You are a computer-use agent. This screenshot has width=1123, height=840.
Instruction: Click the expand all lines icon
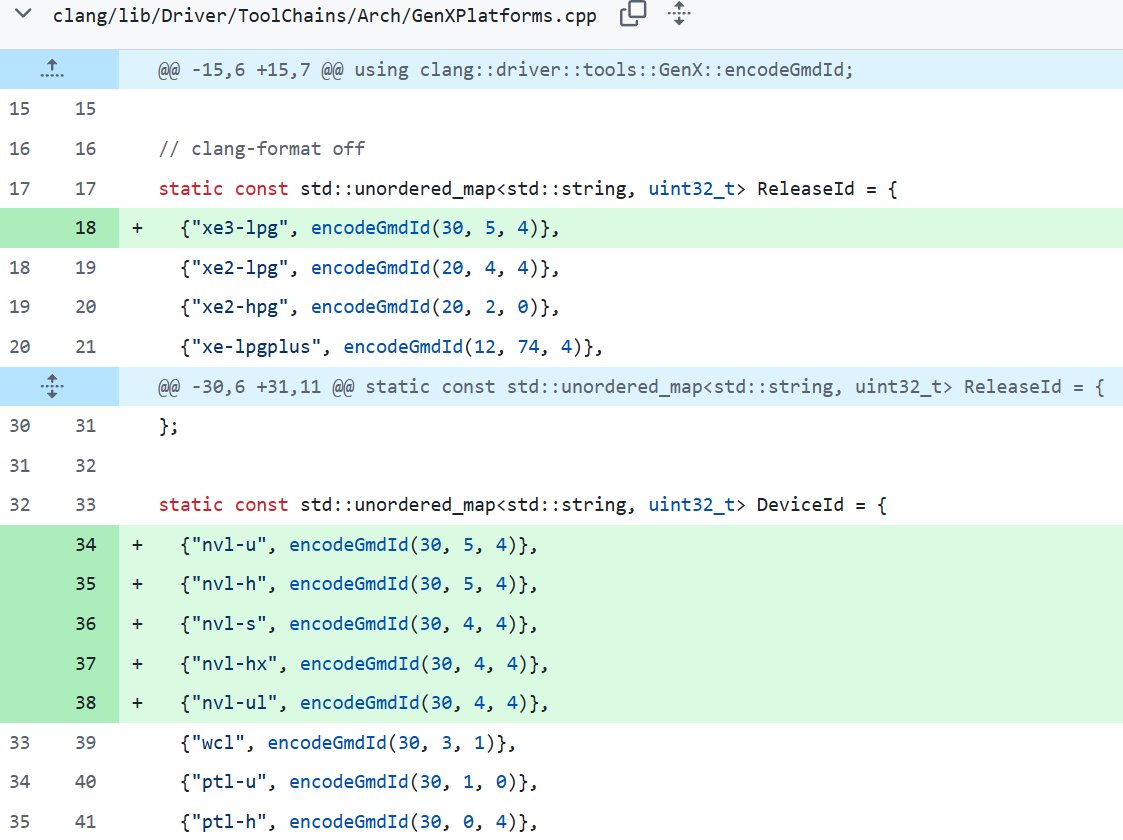tap(679, 14)
